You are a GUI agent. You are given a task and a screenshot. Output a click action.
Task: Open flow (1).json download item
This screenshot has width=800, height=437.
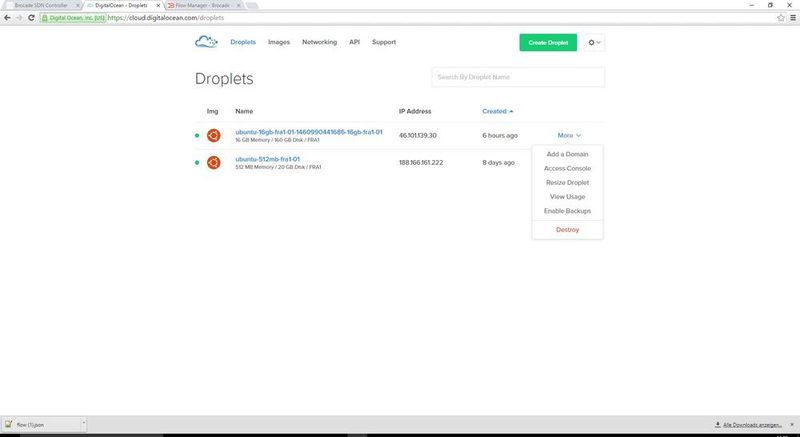click(41, 424)
